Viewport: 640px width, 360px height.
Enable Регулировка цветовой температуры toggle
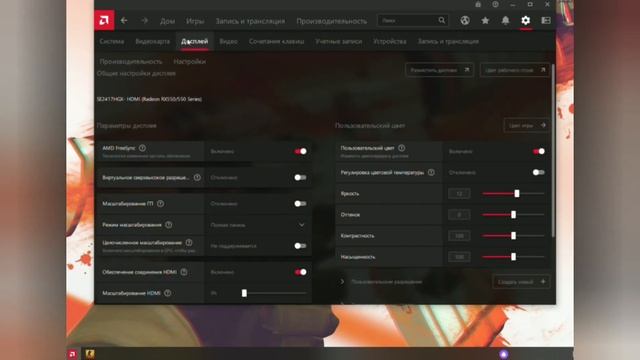pyautogui.click(x=539, y=172)
